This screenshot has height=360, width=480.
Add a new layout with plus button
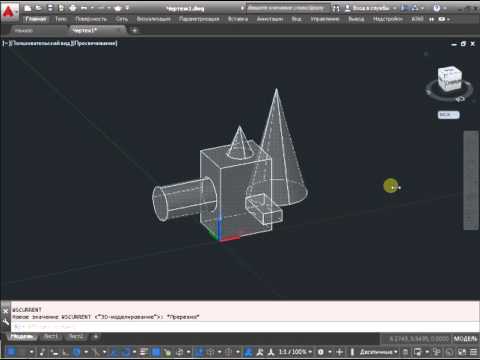point(96,337)
